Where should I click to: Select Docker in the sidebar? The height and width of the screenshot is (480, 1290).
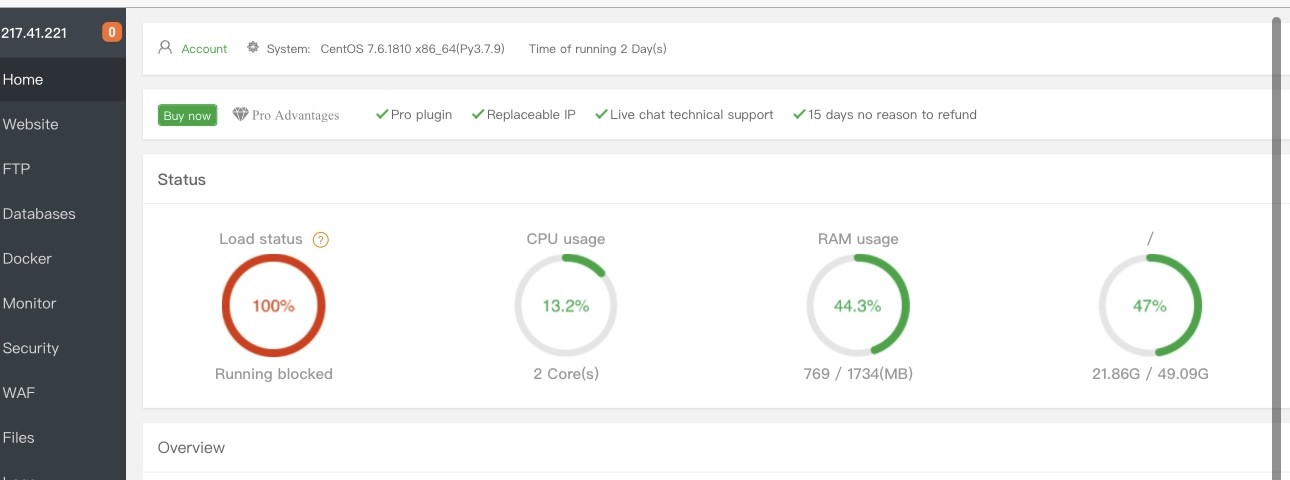click(27, 259)
